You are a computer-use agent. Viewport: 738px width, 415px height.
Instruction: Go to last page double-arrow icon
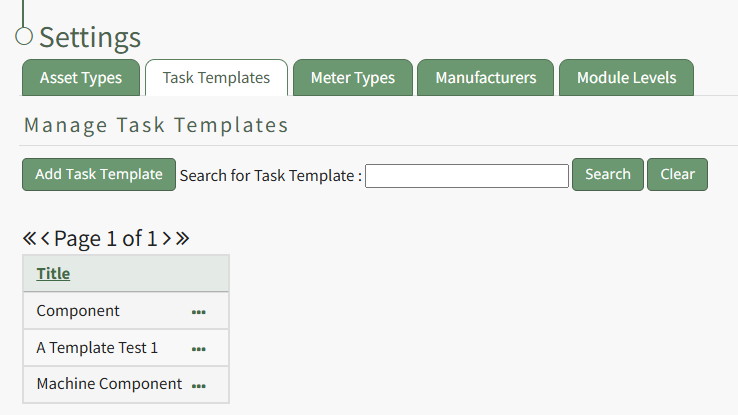182,238
